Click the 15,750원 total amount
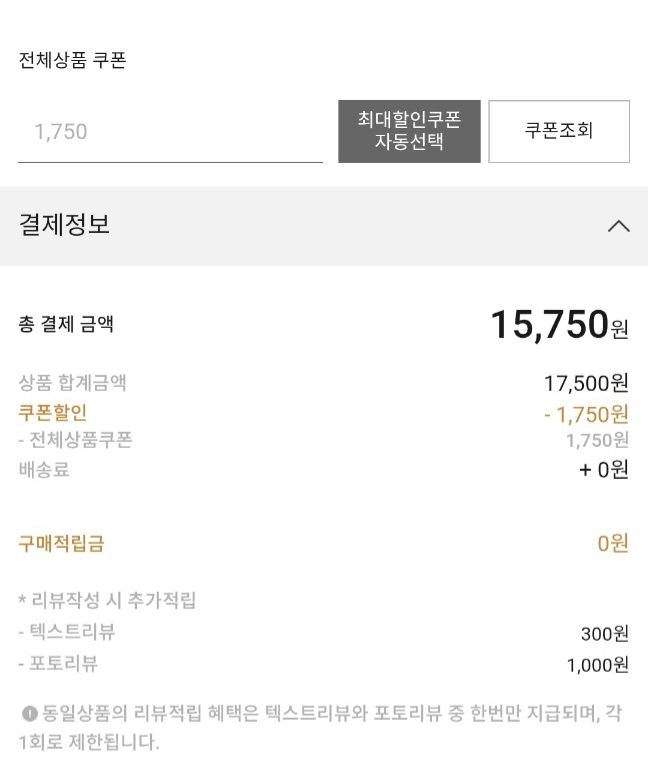The height and width of the screenshot is (772, 648). (x=559, y=325)
